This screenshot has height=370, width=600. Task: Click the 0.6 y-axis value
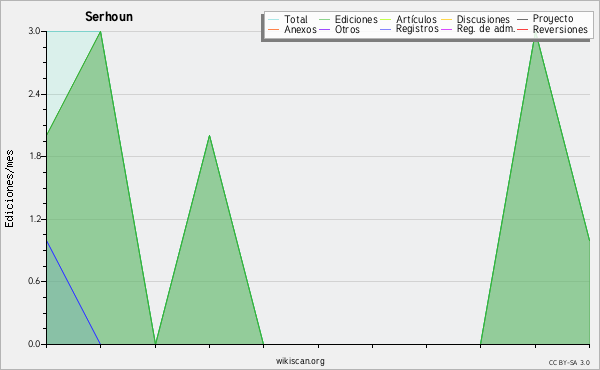pos(34,281)
